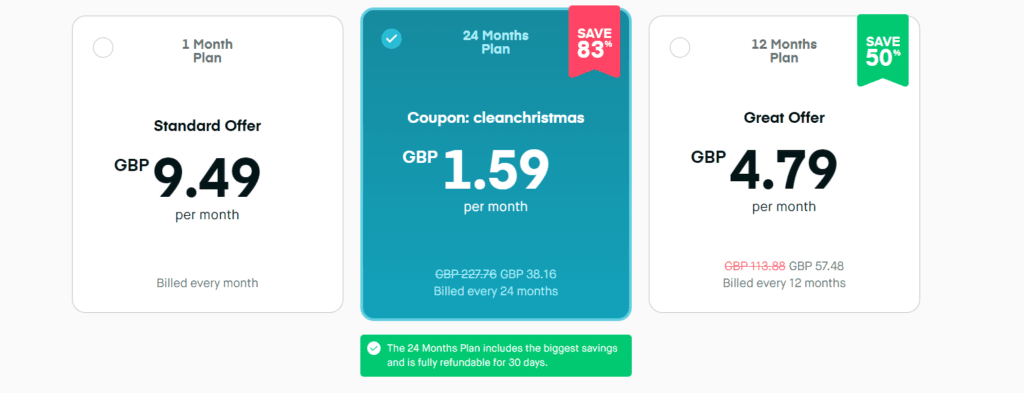
Task: Click the green Save 50% ribbon badge
Action: coord(883,50)
